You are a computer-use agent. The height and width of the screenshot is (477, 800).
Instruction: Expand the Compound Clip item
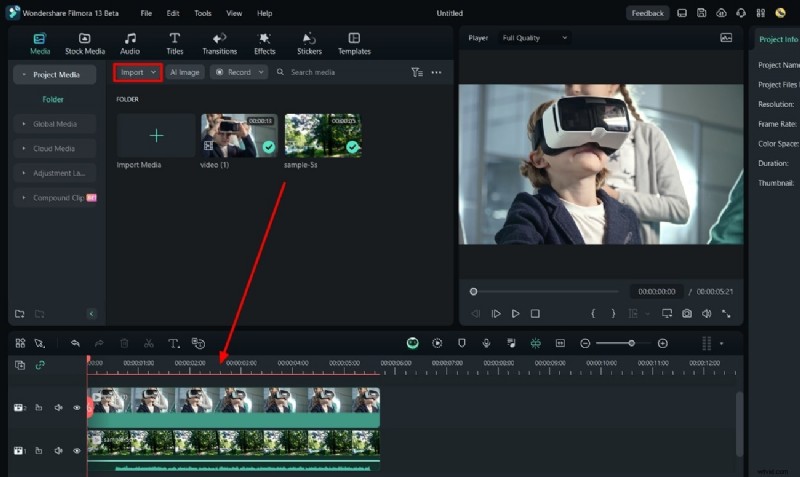click(x=55, y=197)
